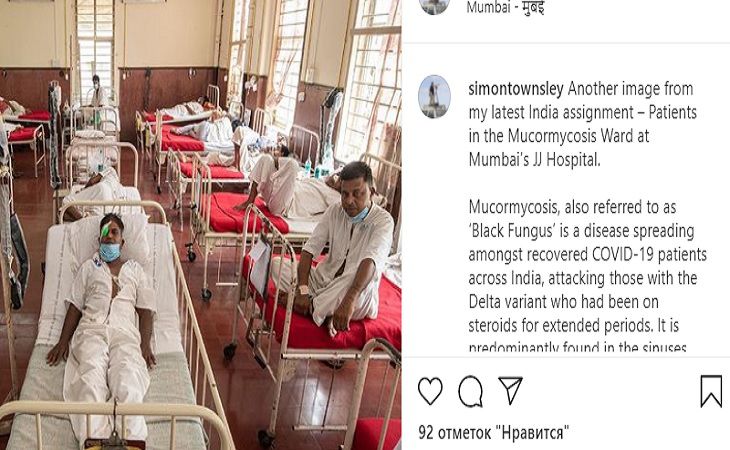Open the Mumbai location tag
Image resolution: width=730 pixels, height=450 pixels.
(506, 7)
